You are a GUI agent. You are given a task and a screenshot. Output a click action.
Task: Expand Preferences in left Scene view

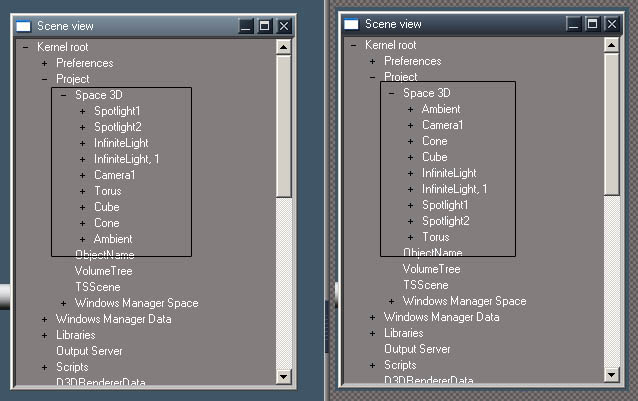[x=44, y=63]
